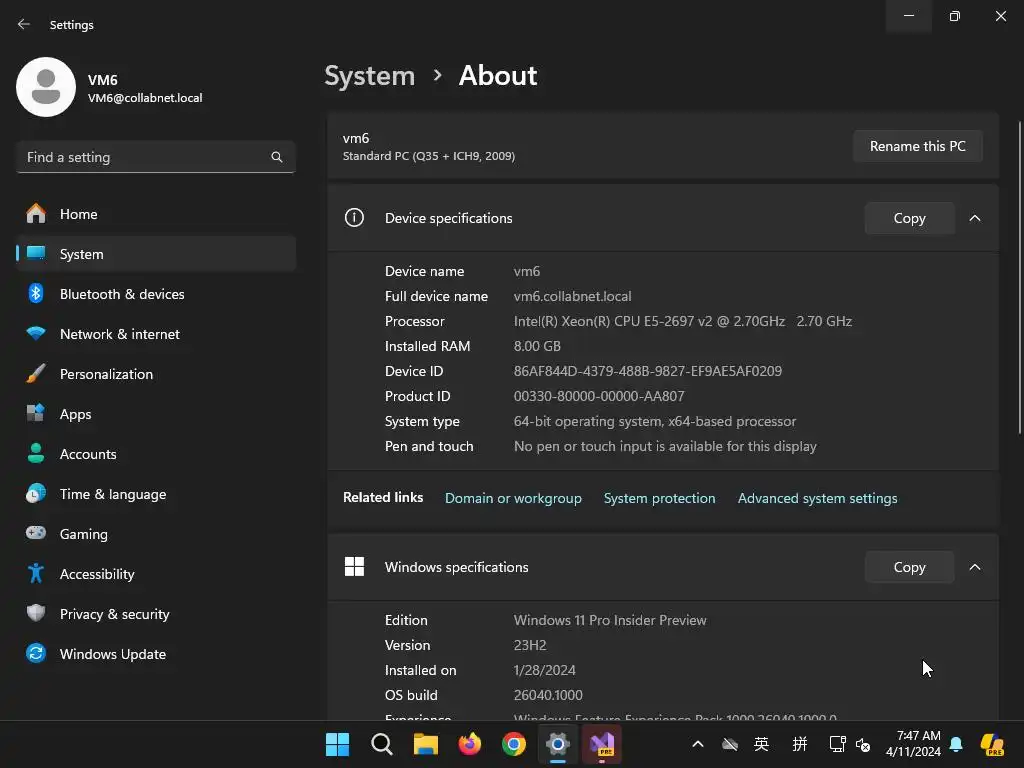Open File Explorer from the taskbar

pyautogui.click(x=426, y=744)
